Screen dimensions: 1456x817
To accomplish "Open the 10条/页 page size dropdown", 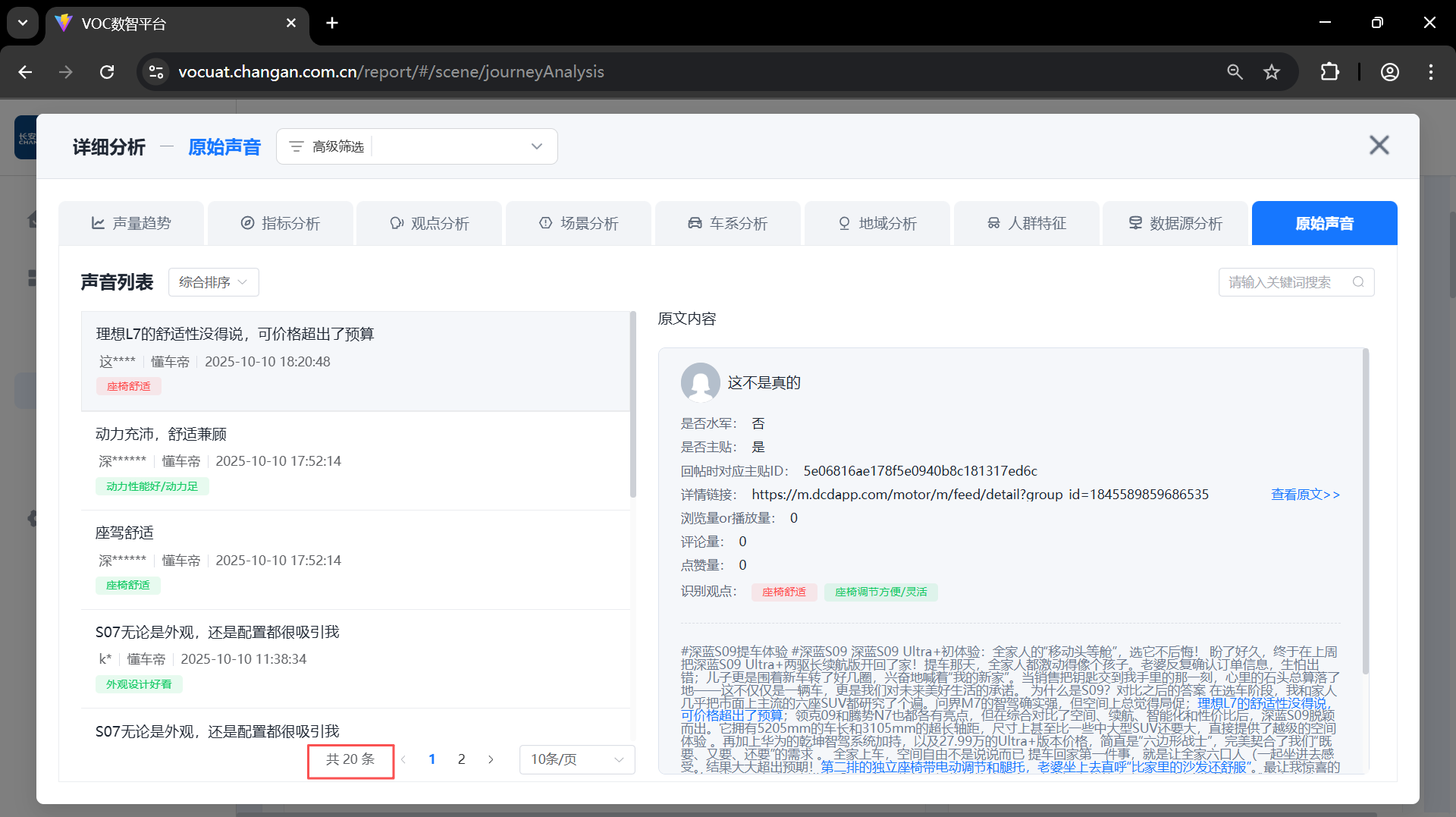I will point(576,759).
